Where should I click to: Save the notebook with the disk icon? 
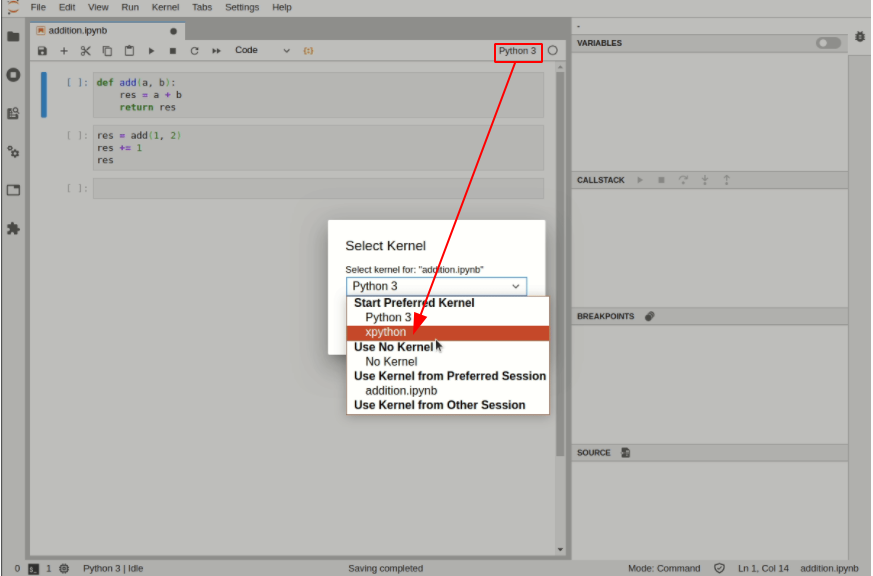click(42, 51)
